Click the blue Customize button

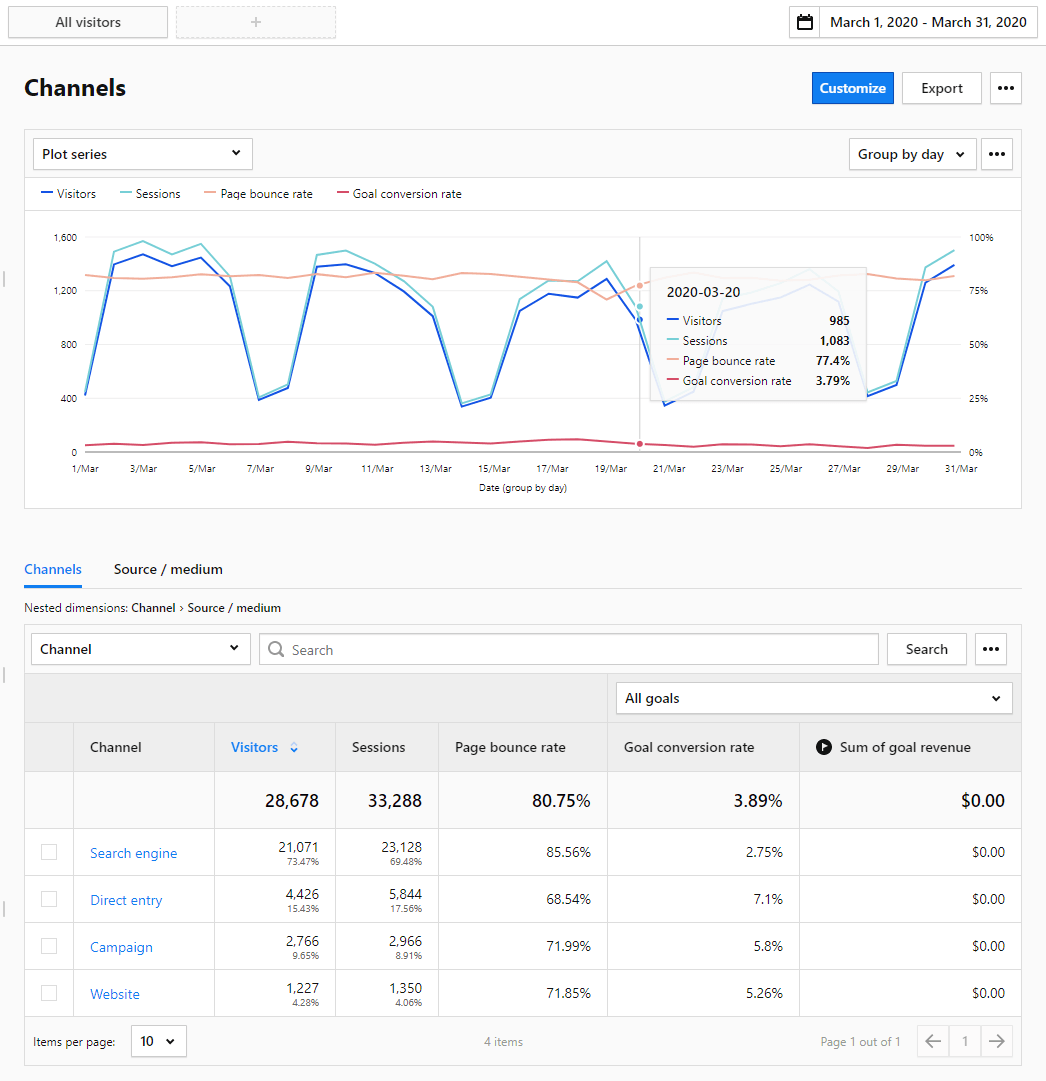(x=852, y=88)
